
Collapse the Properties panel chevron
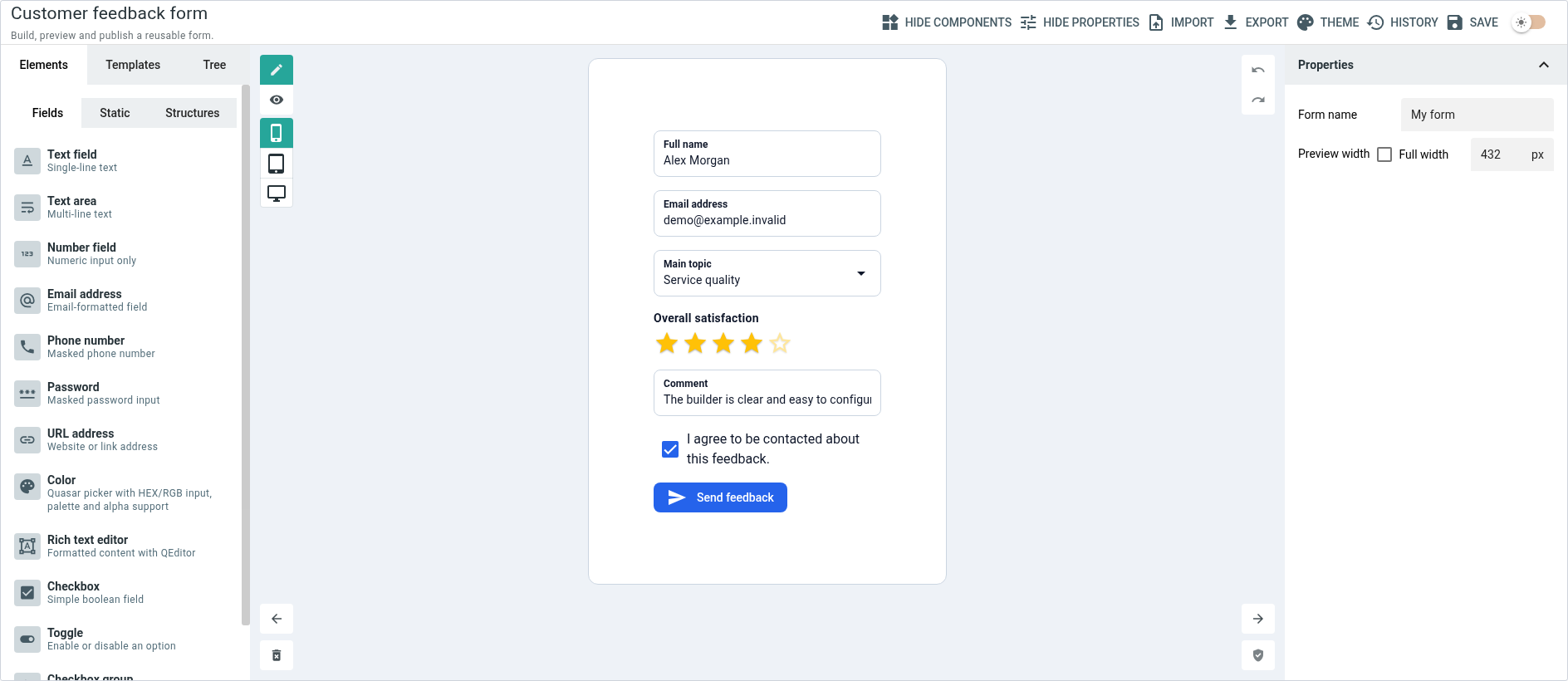click(1544, 65)
